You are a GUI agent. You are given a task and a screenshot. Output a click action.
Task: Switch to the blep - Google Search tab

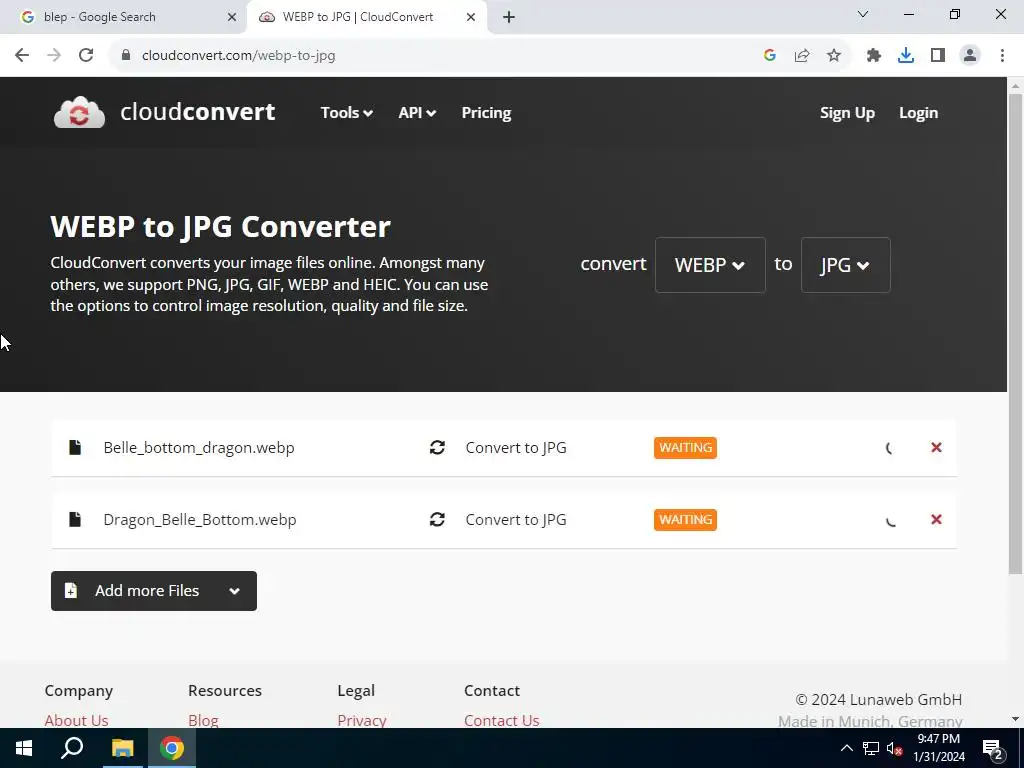pos(124,17)
